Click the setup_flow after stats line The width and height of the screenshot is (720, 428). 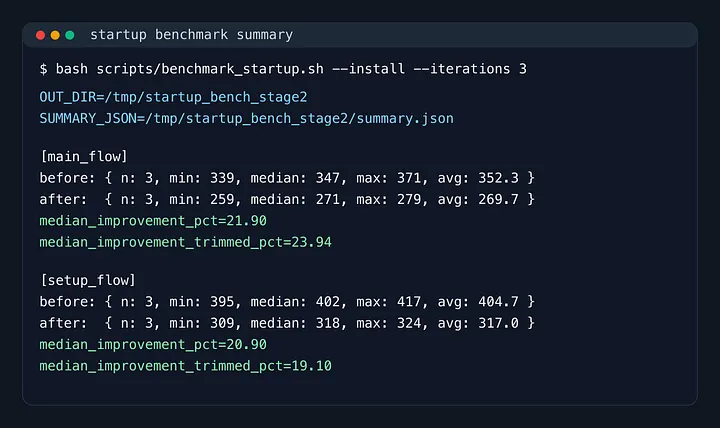coord(287,323)
